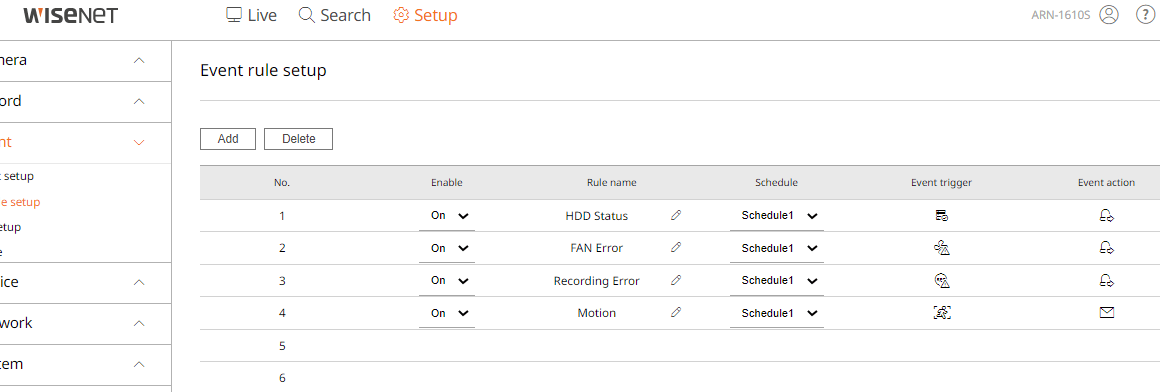The image size is (1160, 392).
Task: Open Enable dropdown for Recording Error rule
Action: [447, 281]
